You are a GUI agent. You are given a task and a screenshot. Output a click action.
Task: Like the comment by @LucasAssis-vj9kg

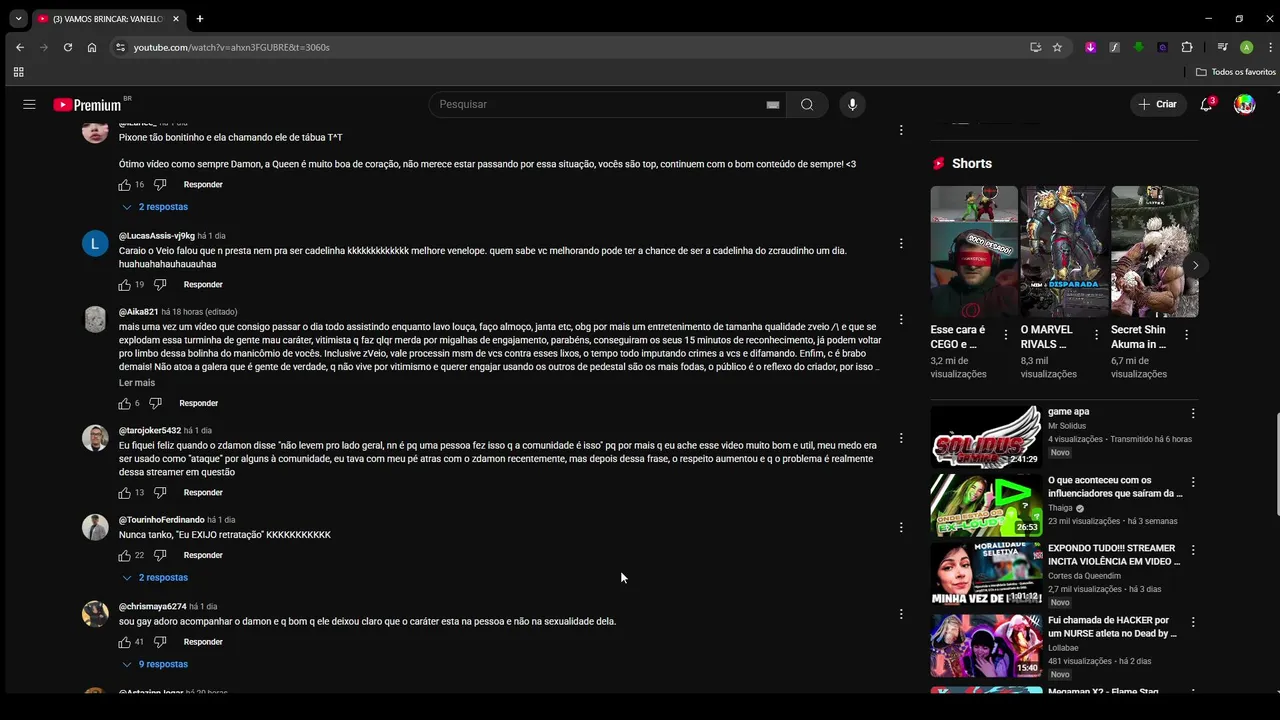point(125,284)
